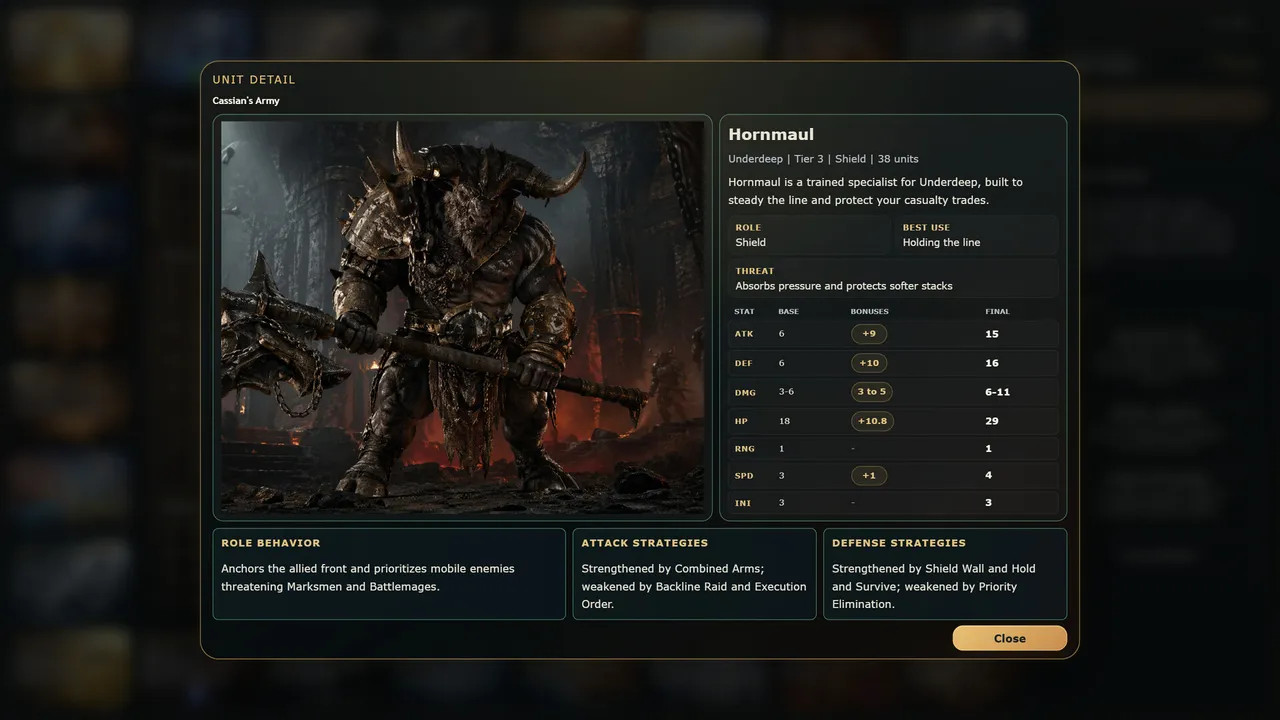Click the DMG final value 6-11
The height and width of the screenshot is (720, 1280).
(997, 392)
